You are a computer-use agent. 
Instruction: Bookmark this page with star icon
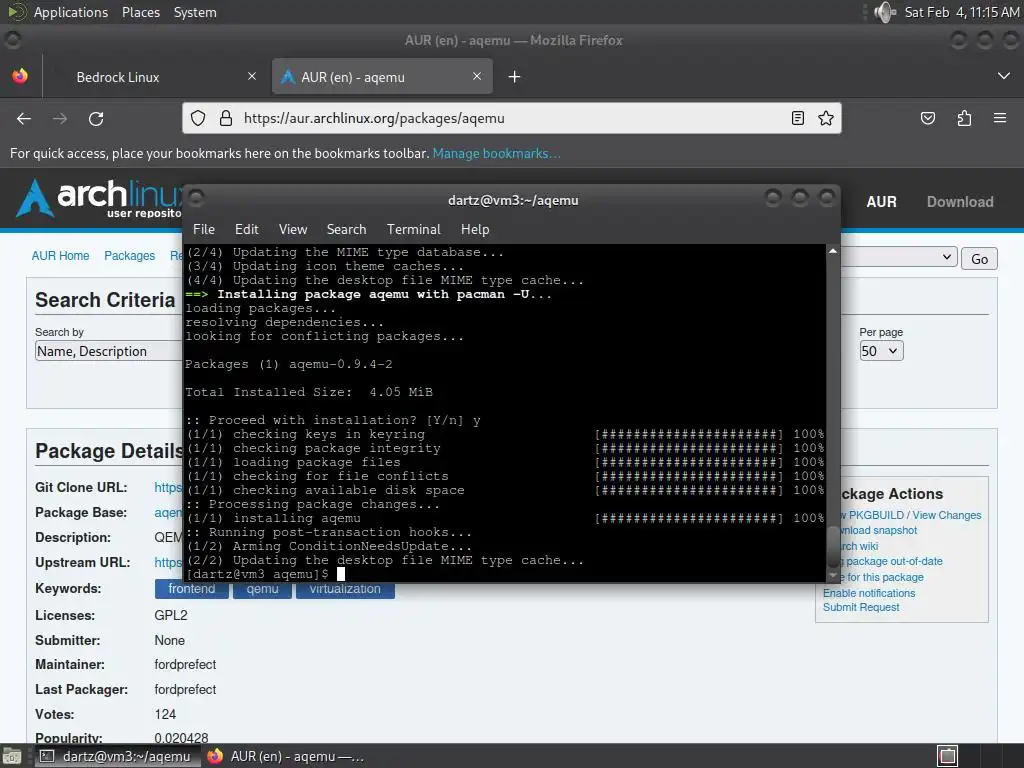(x=825, y=118)
